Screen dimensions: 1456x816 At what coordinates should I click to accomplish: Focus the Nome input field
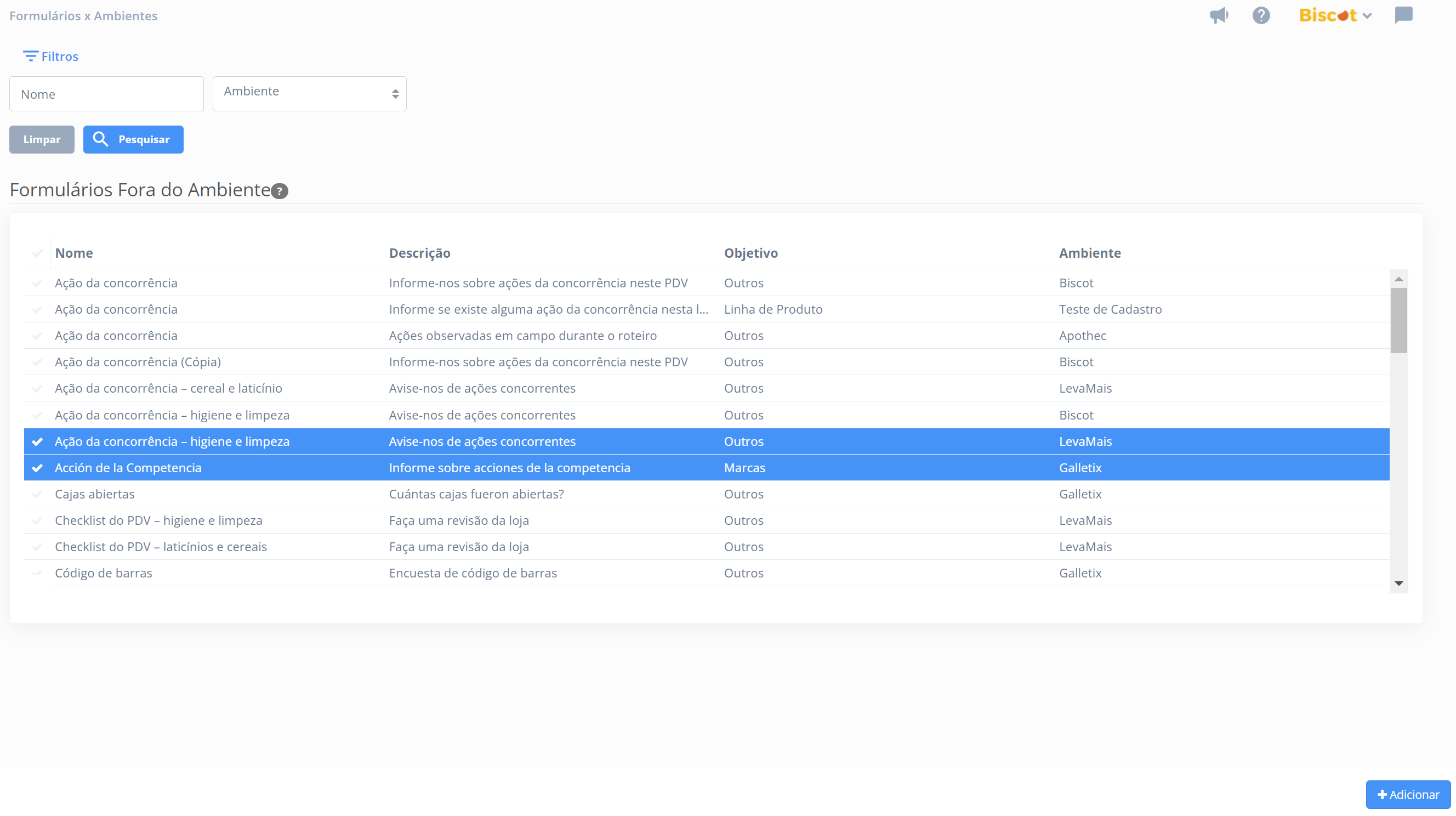(106, 94)
